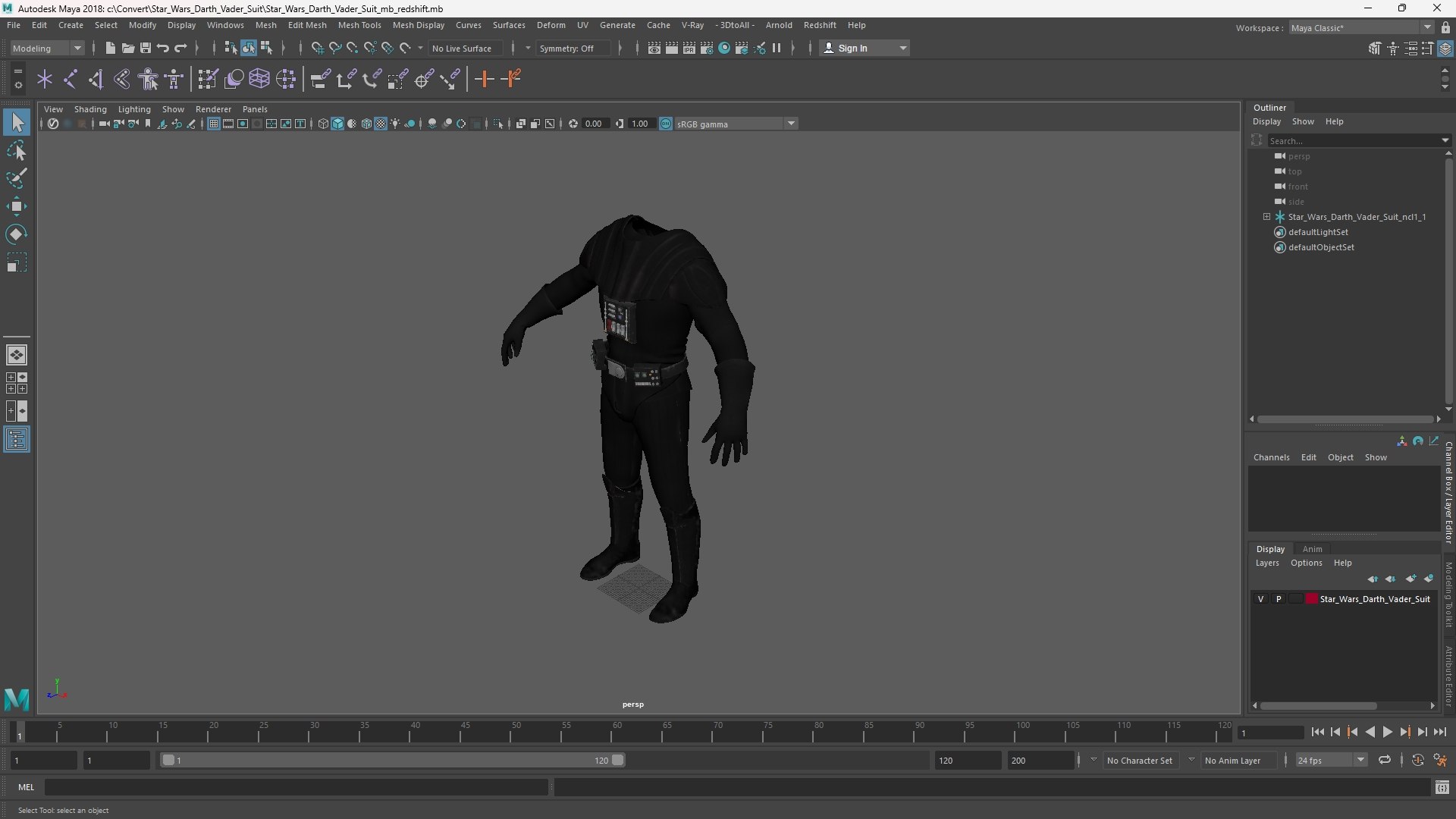Click the Open Scene folder icon
Viewport: 1456px width, 819px height.
coord(128,48)
